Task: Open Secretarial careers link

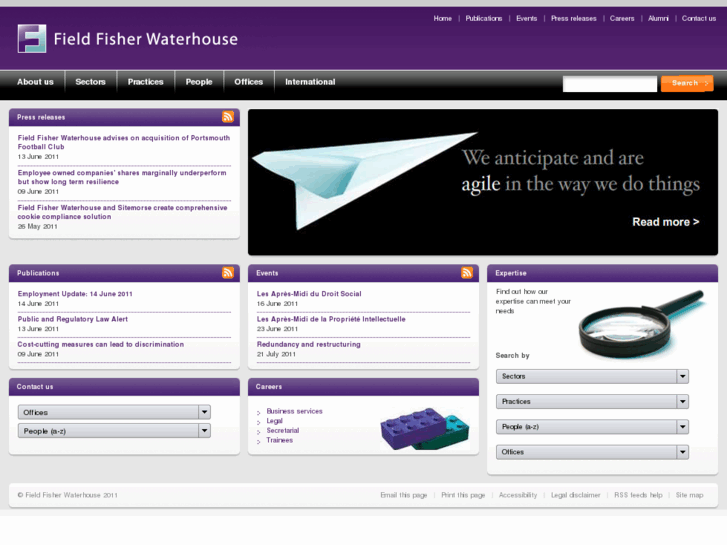Action: pyautogui.click(x=283, y=430)
